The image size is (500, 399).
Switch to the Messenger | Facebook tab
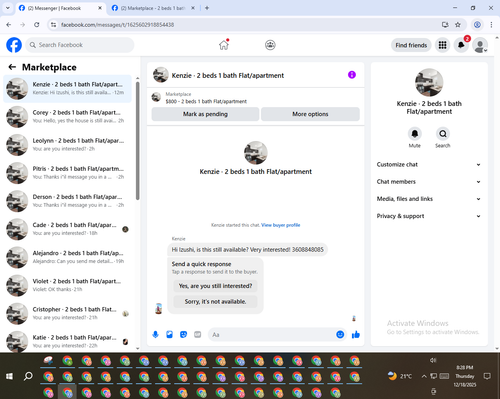pos(60,8)
